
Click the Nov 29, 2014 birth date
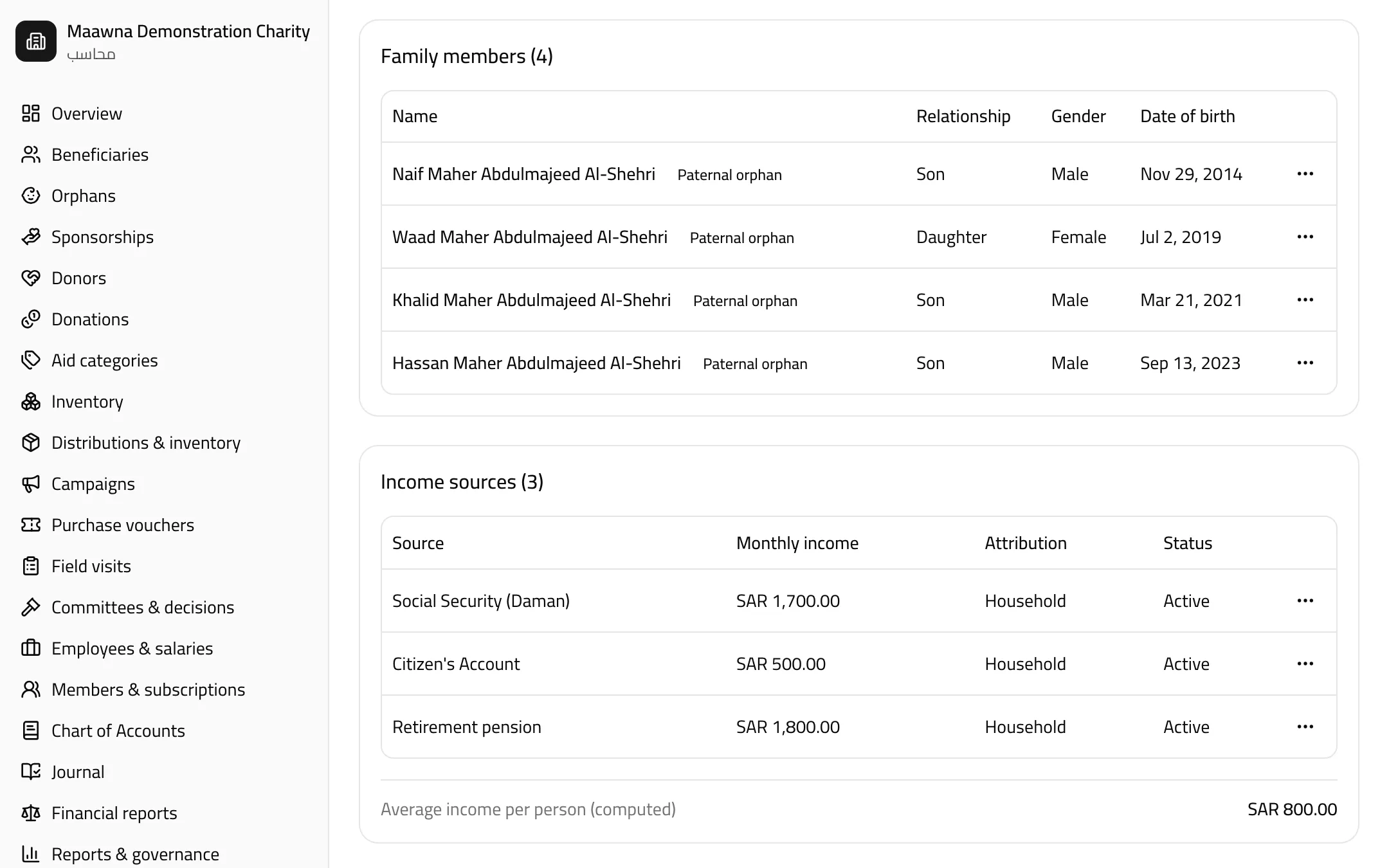click(1191, 174)
